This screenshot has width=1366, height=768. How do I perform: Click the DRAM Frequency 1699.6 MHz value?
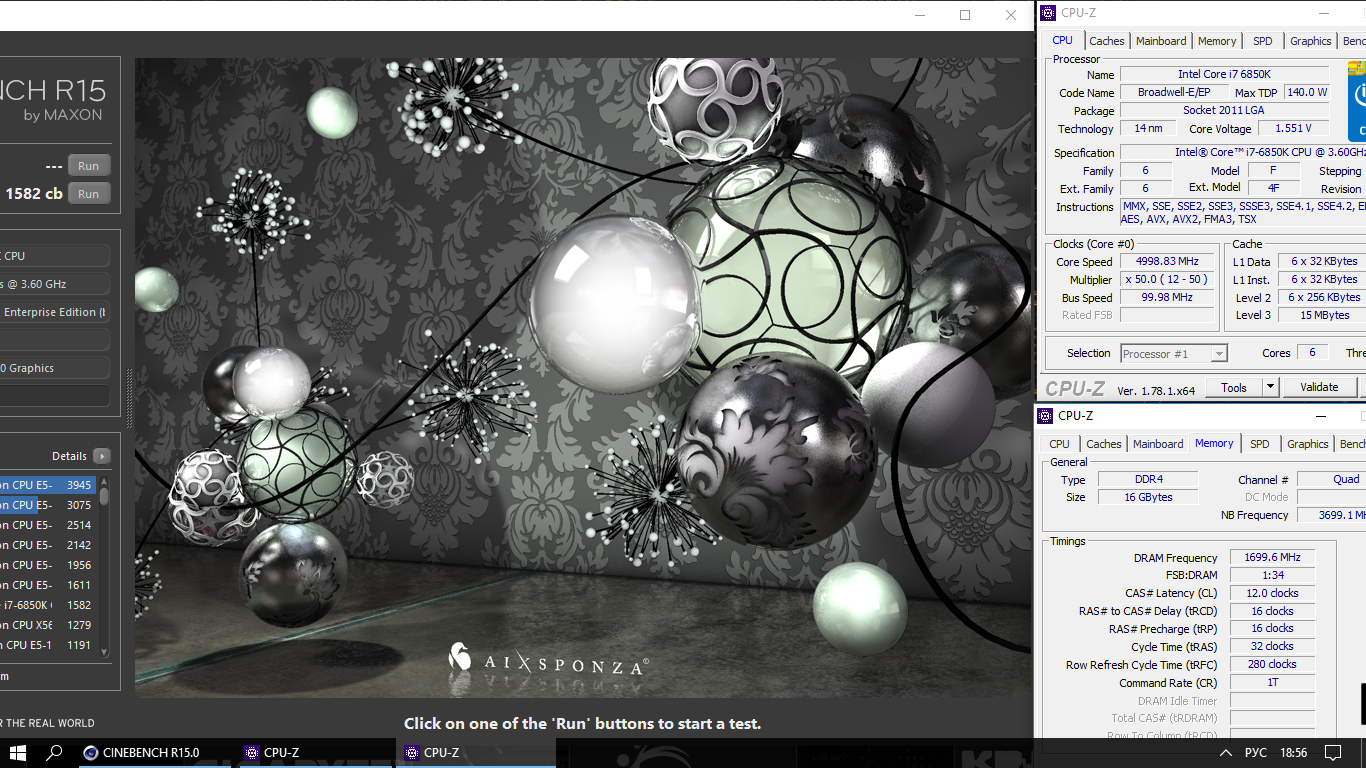click(x=1272, y=558)
